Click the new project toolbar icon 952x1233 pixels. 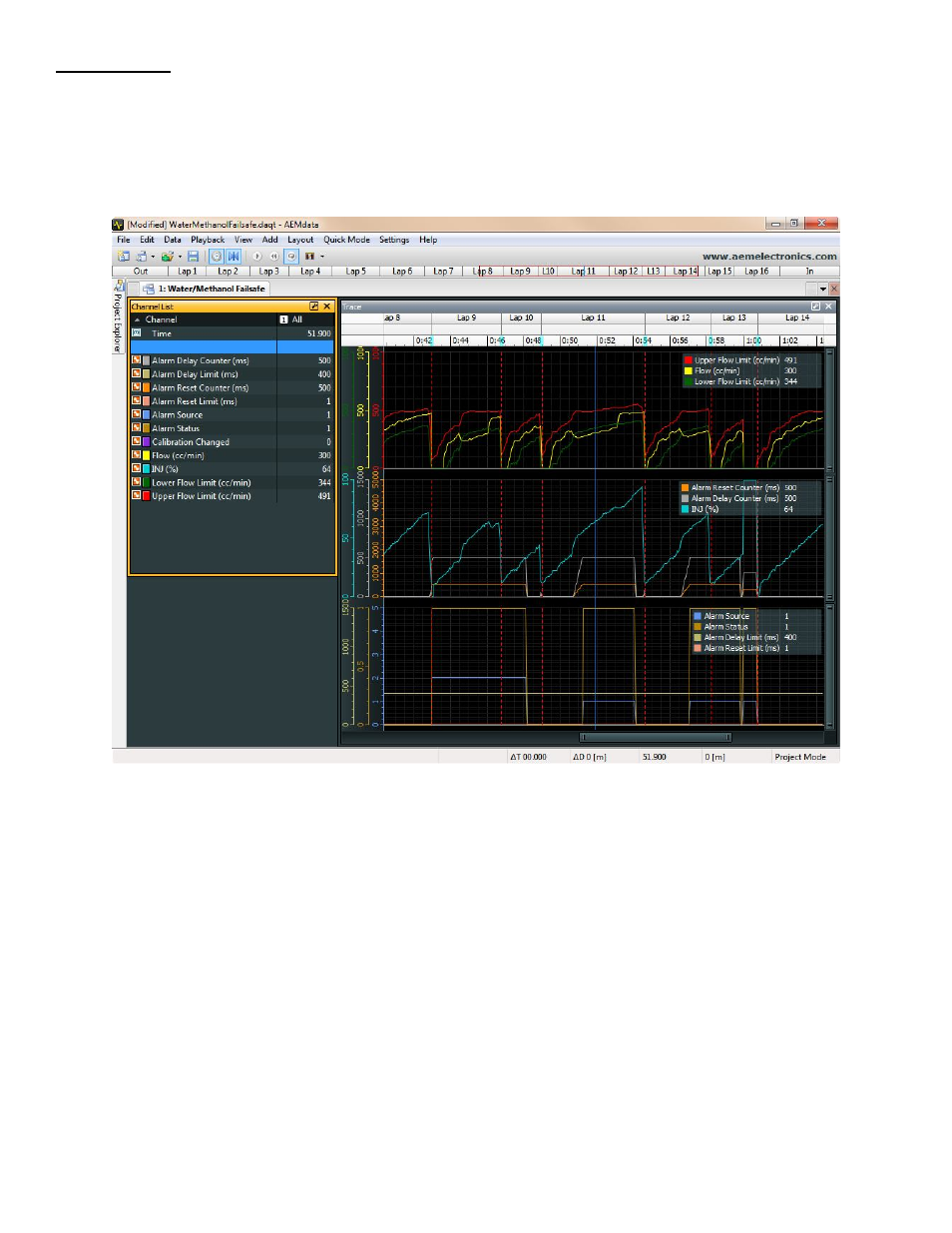[x=124, y=257]
